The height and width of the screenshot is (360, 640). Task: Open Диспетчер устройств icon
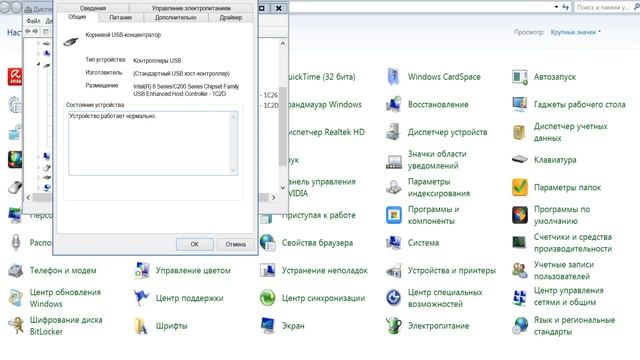tap(393, 132)
